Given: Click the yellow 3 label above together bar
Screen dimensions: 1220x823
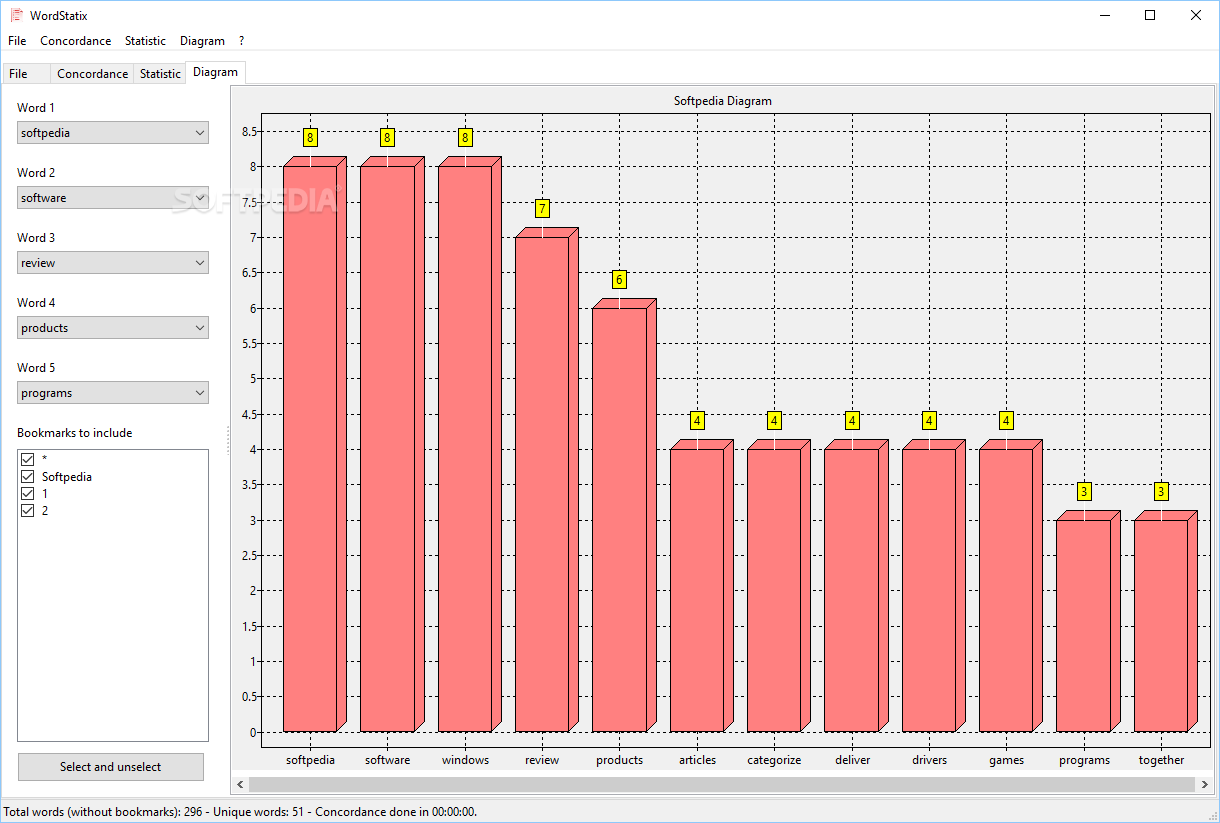Looking at the screenshot, I should pyautogui.click(x=1161, y=492).
